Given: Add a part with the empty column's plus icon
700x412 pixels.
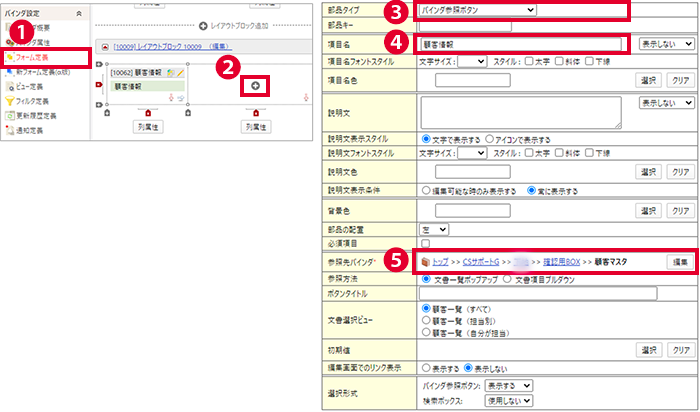Looking at the screenshot, I should coord(255,86).
